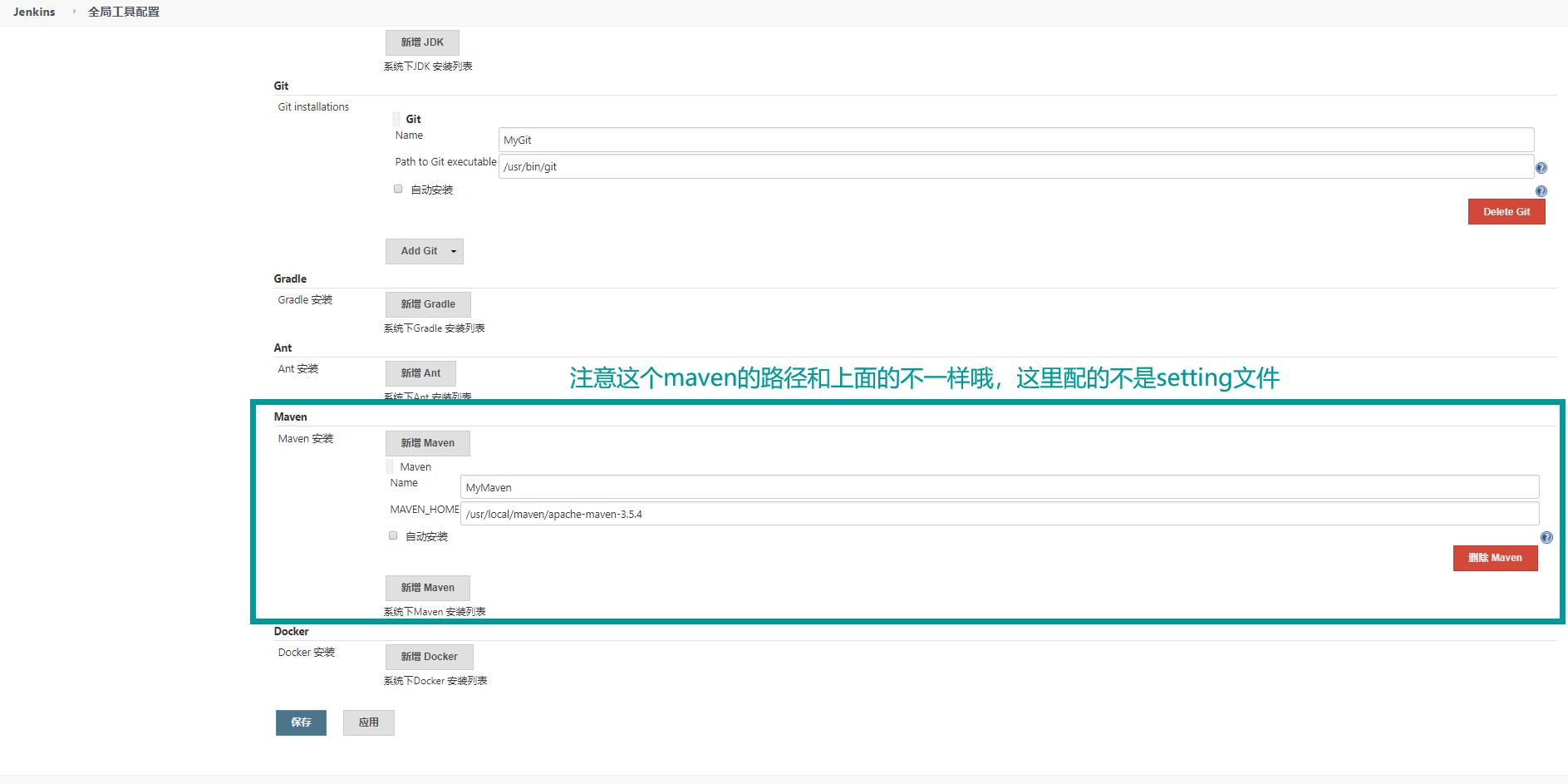Click the Maven 安装 label
This screenshot has width=1568, height=784.
click(x=305, y=438)
